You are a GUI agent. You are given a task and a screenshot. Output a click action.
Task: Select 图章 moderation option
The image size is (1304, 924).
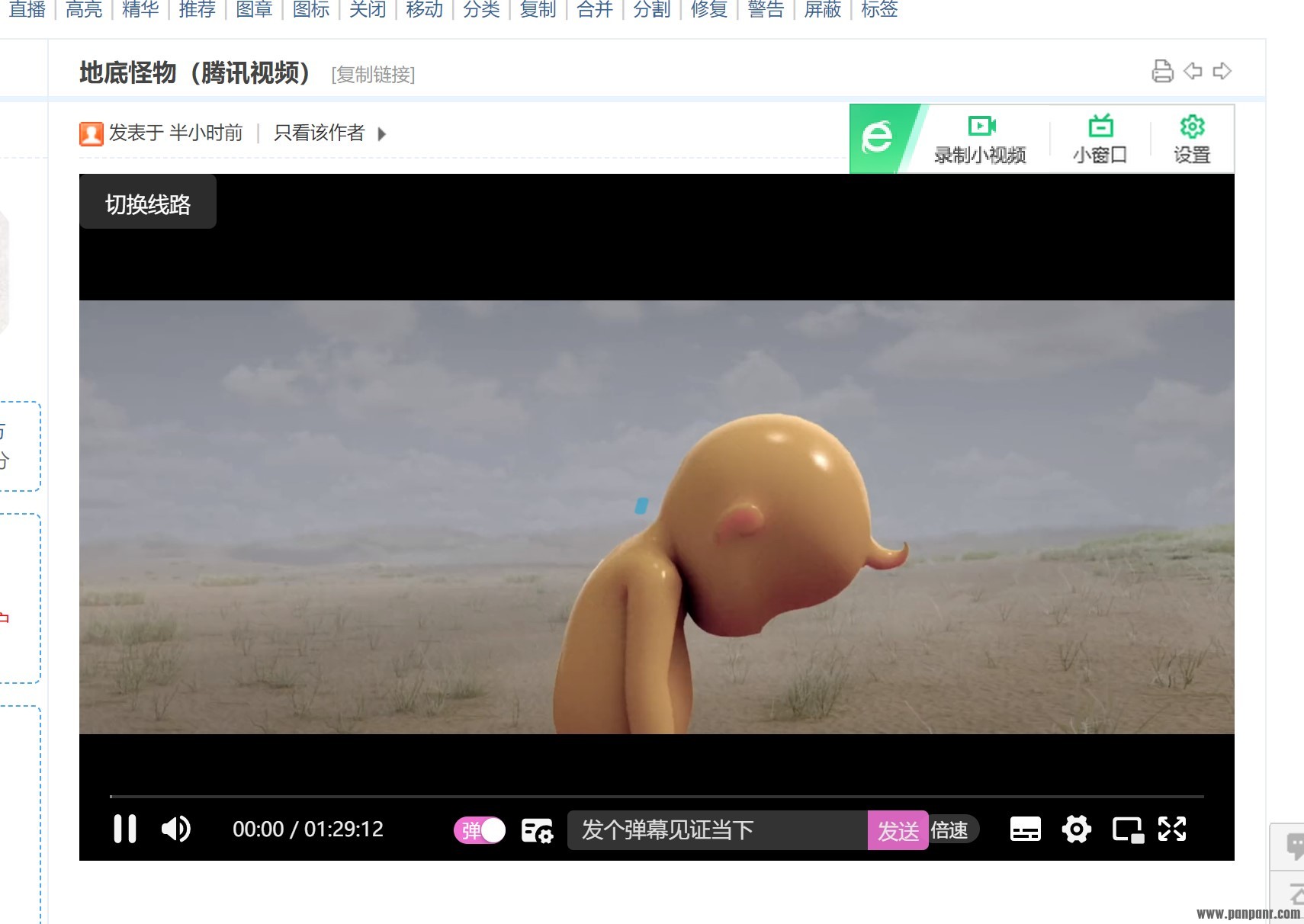click(x=254, y=9)
